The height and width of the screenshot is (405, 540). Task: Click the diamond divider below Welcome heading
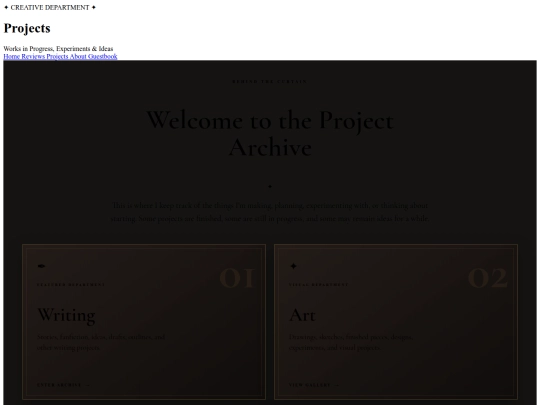270,186
